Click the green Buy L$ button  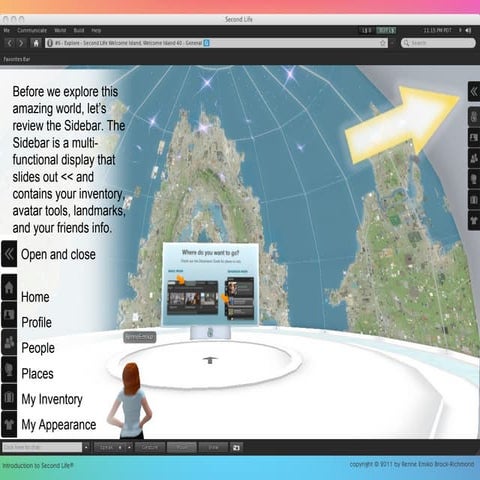386,30
